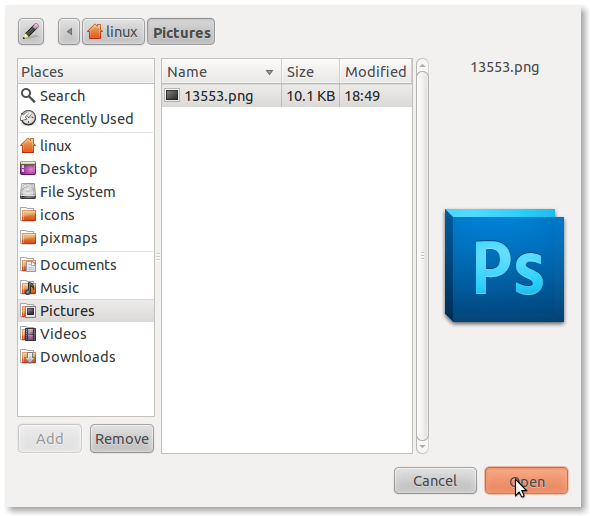Select the Pictures breadcrumb button
This screenshot has width=590, height=516.
181,32
